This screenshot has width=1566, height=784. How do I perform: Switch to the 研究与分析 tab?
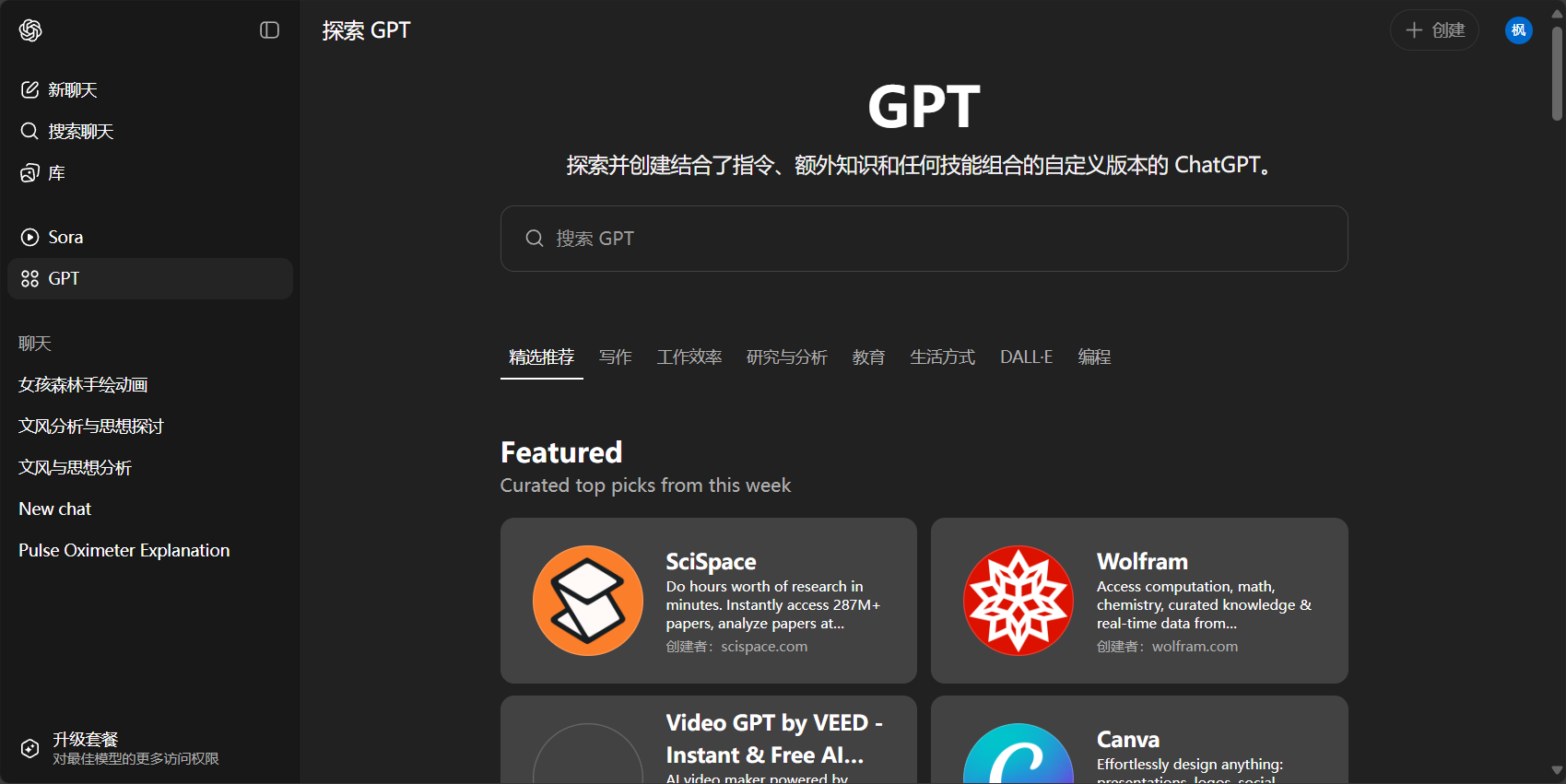click(x=787, y=357)
